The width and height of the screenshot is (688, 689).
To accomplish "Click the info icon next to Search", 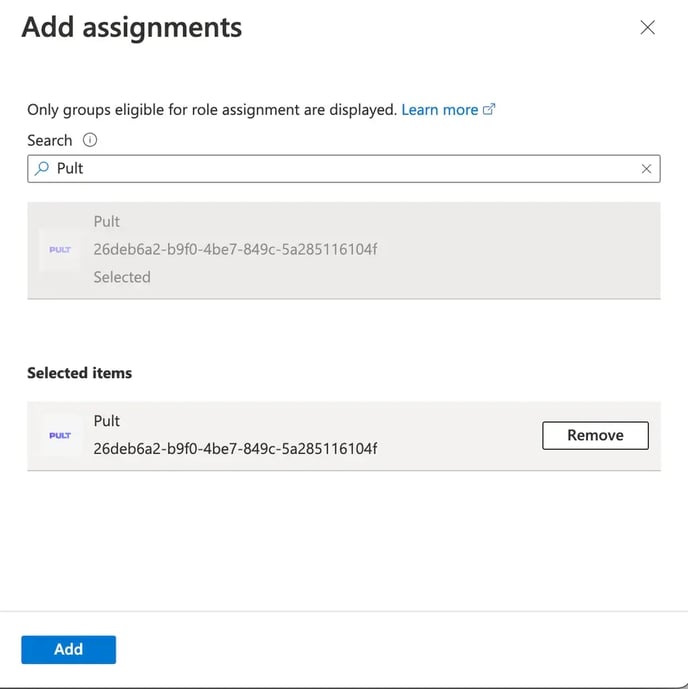I will point(90,141).
